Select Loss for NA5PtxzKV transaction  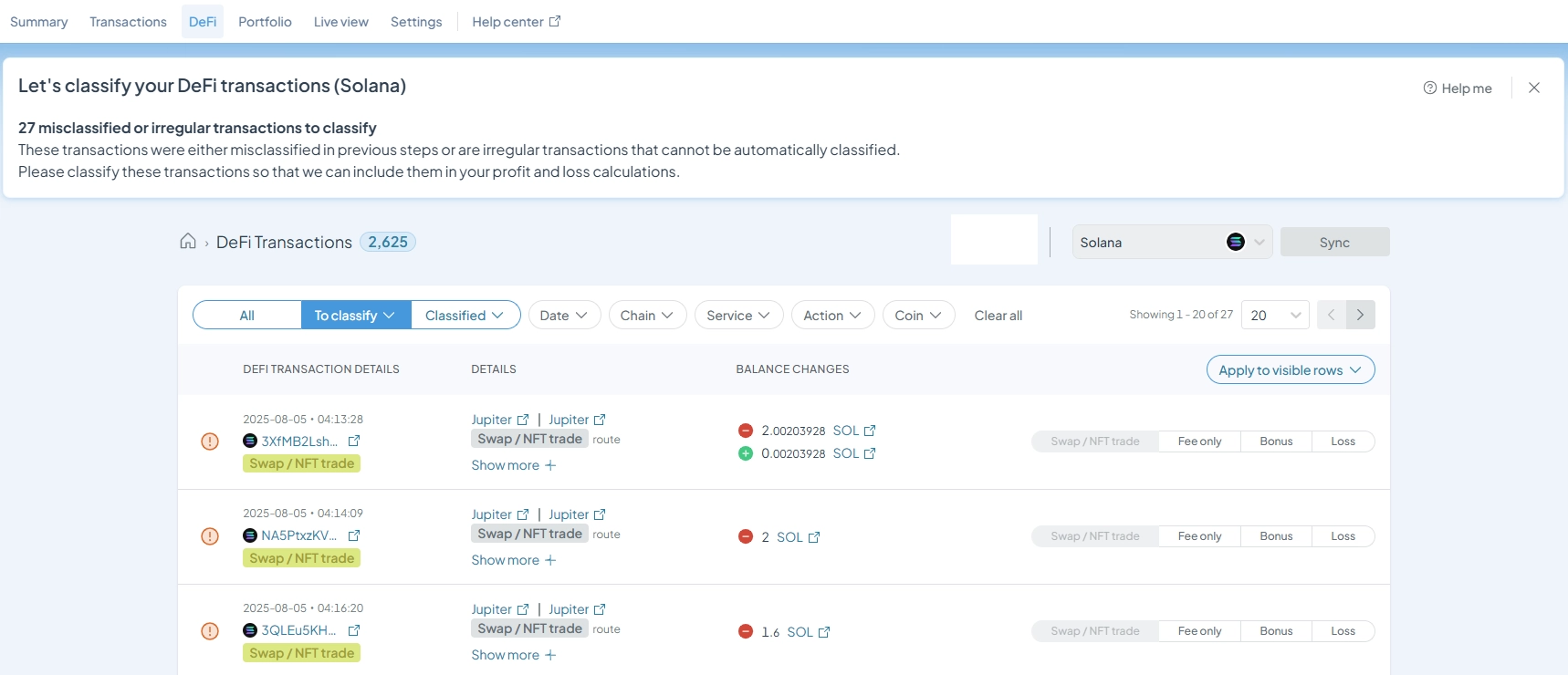(x=1343, y=536)
